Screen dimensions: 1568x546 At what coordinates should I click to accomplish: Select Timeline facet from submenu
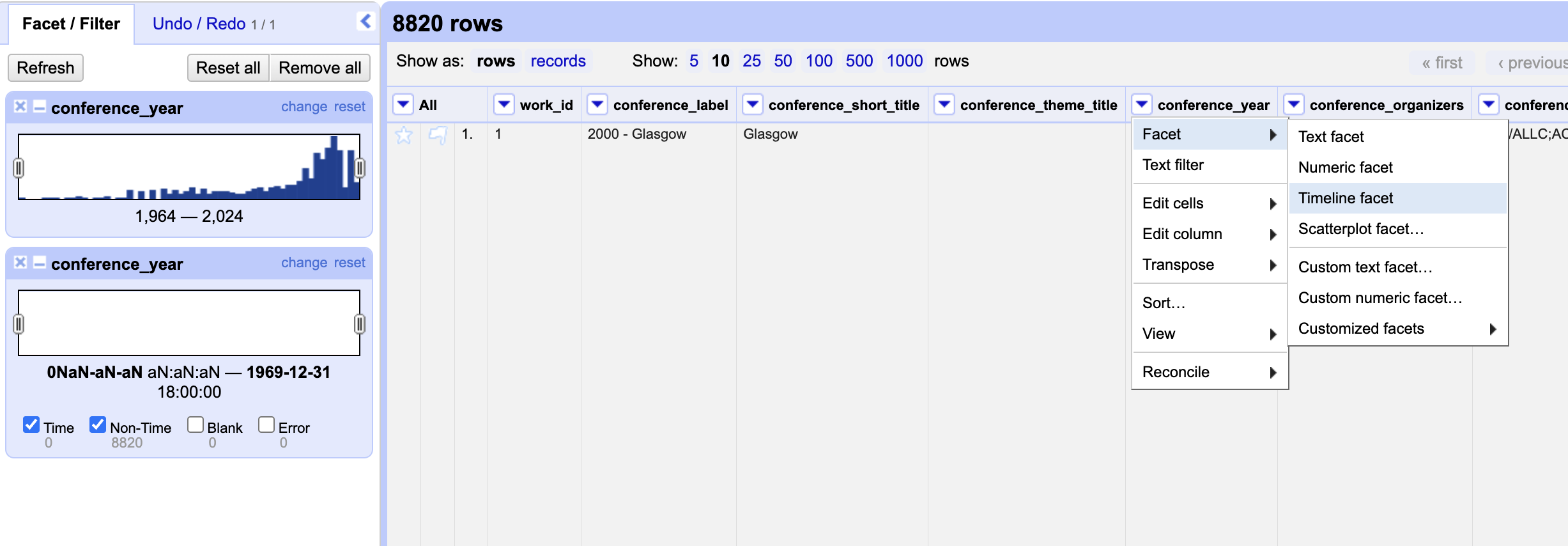tap(1345, 198)
